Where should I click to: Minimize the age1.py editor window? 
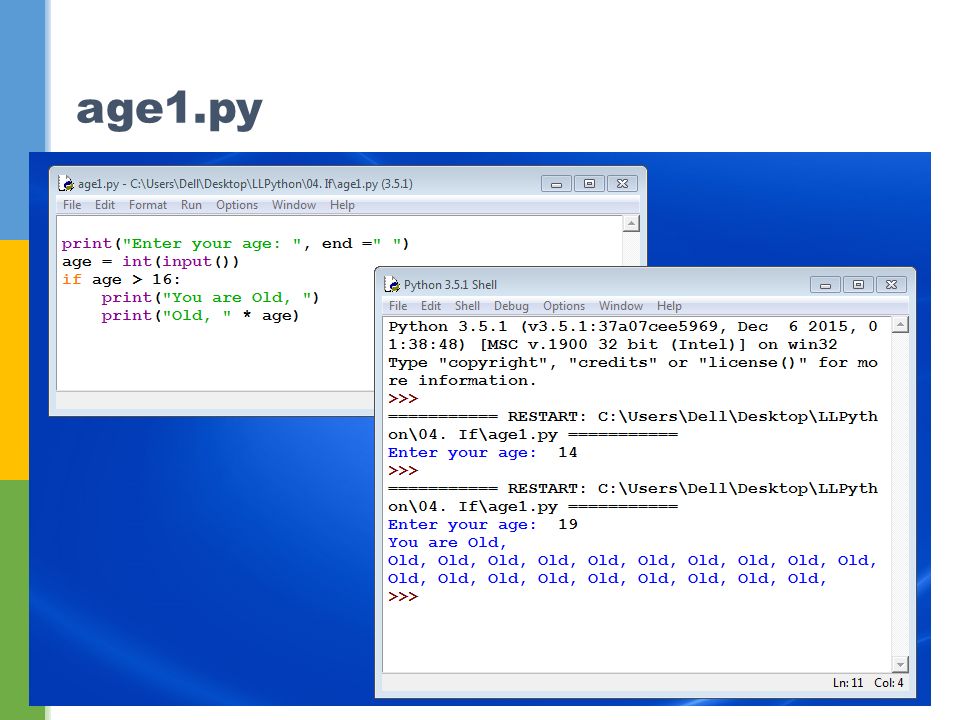pyautogui.click(x=557, y=184)
